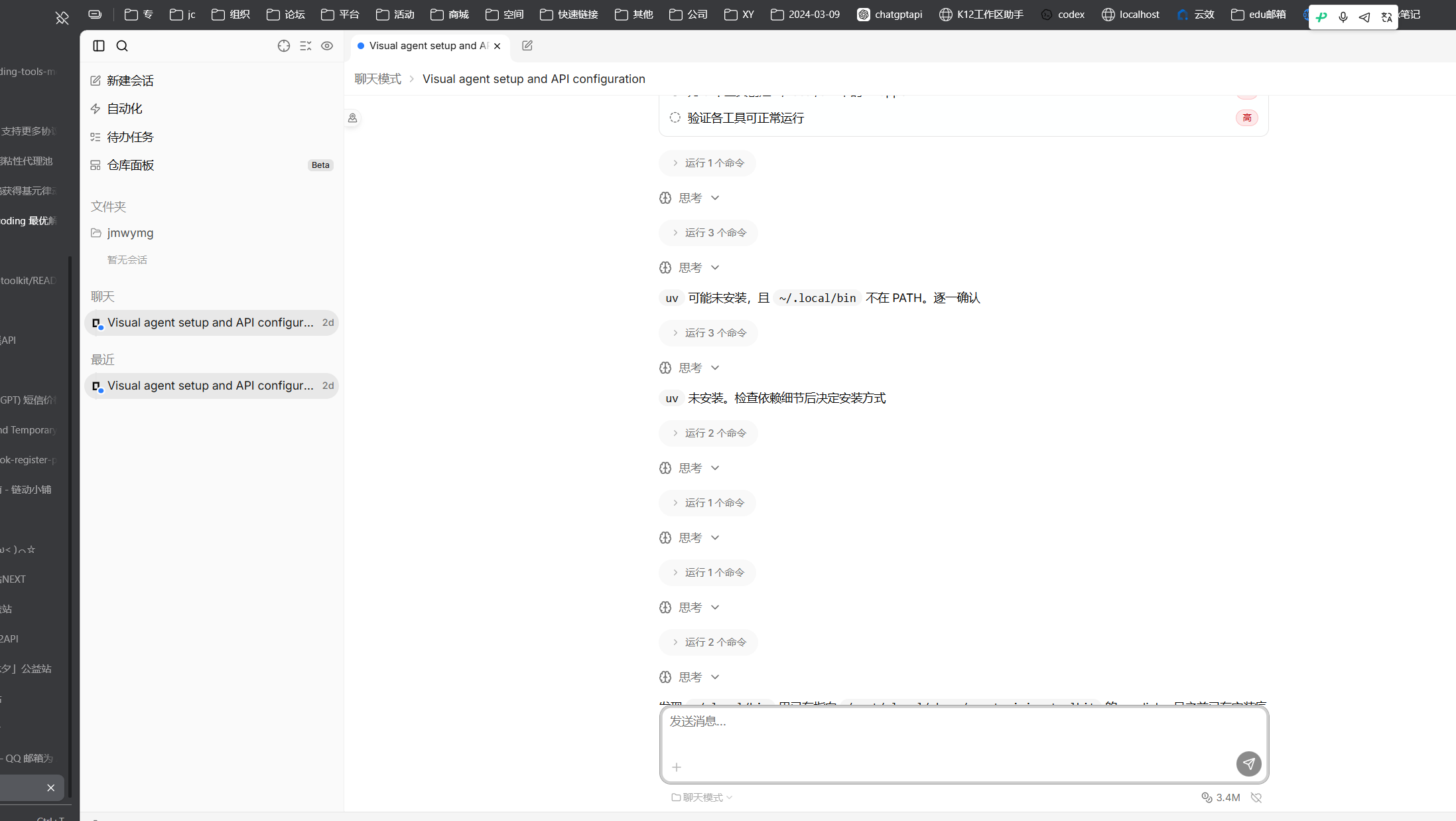Open the 2024-03-09 bookmark folder

(805, 15)
